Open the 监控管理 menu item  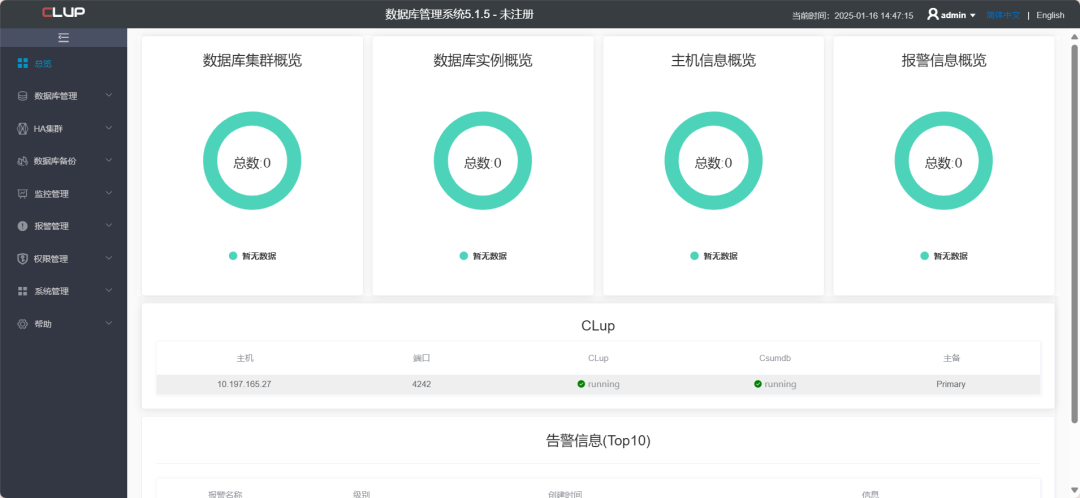[x=63, y=194]
